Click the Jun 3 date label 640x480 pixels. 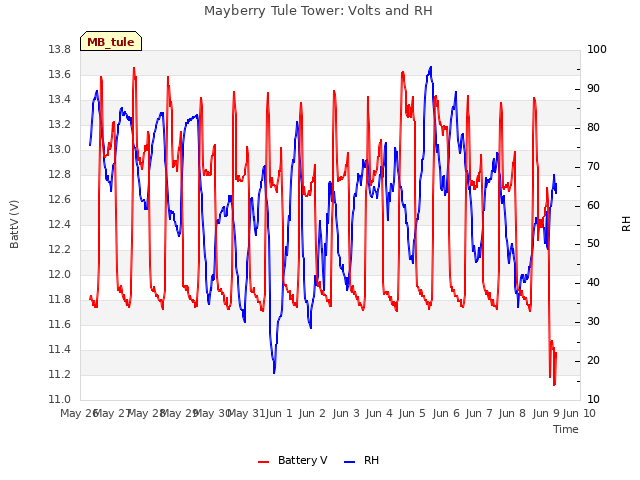click(346, 414)
